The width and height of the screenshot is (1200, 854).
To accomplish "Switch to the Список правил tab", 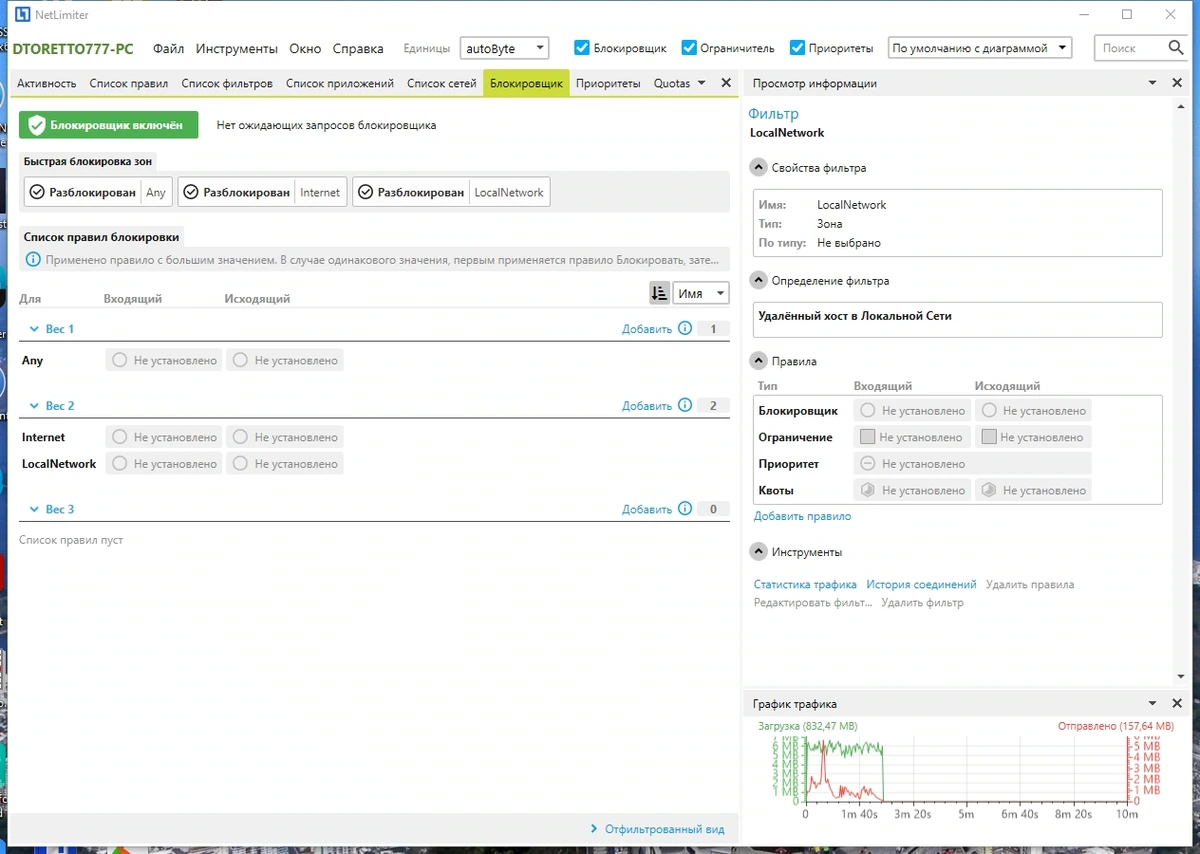I will tap(128, 83).
